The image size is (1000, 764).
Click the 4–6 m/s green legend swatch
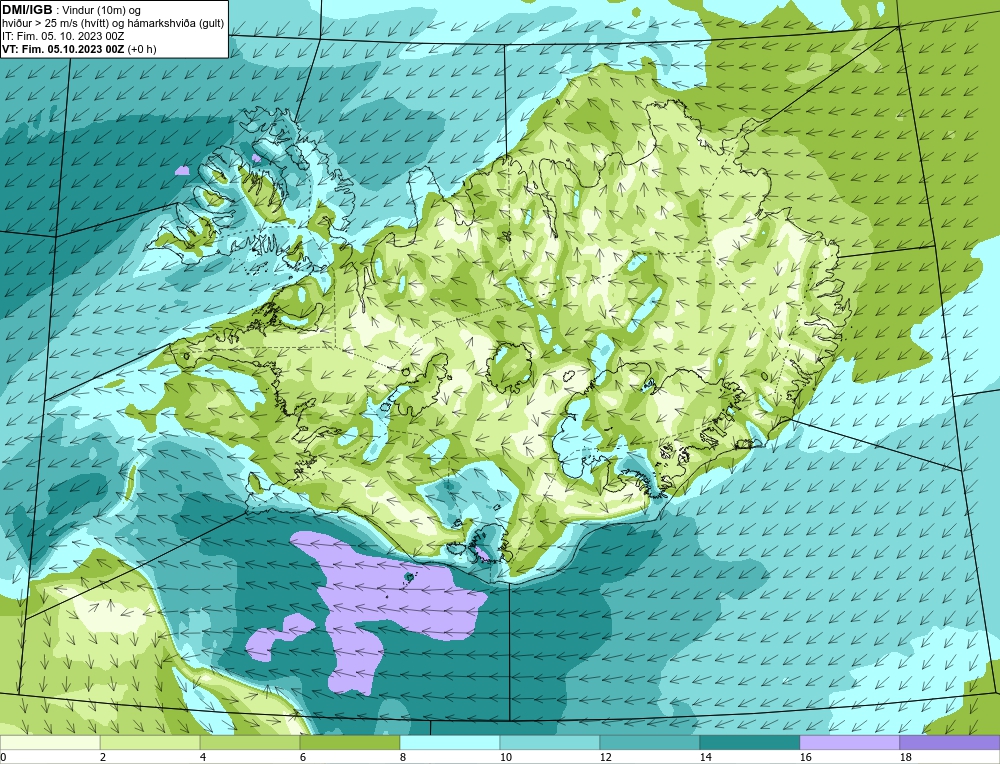point(250,742)
